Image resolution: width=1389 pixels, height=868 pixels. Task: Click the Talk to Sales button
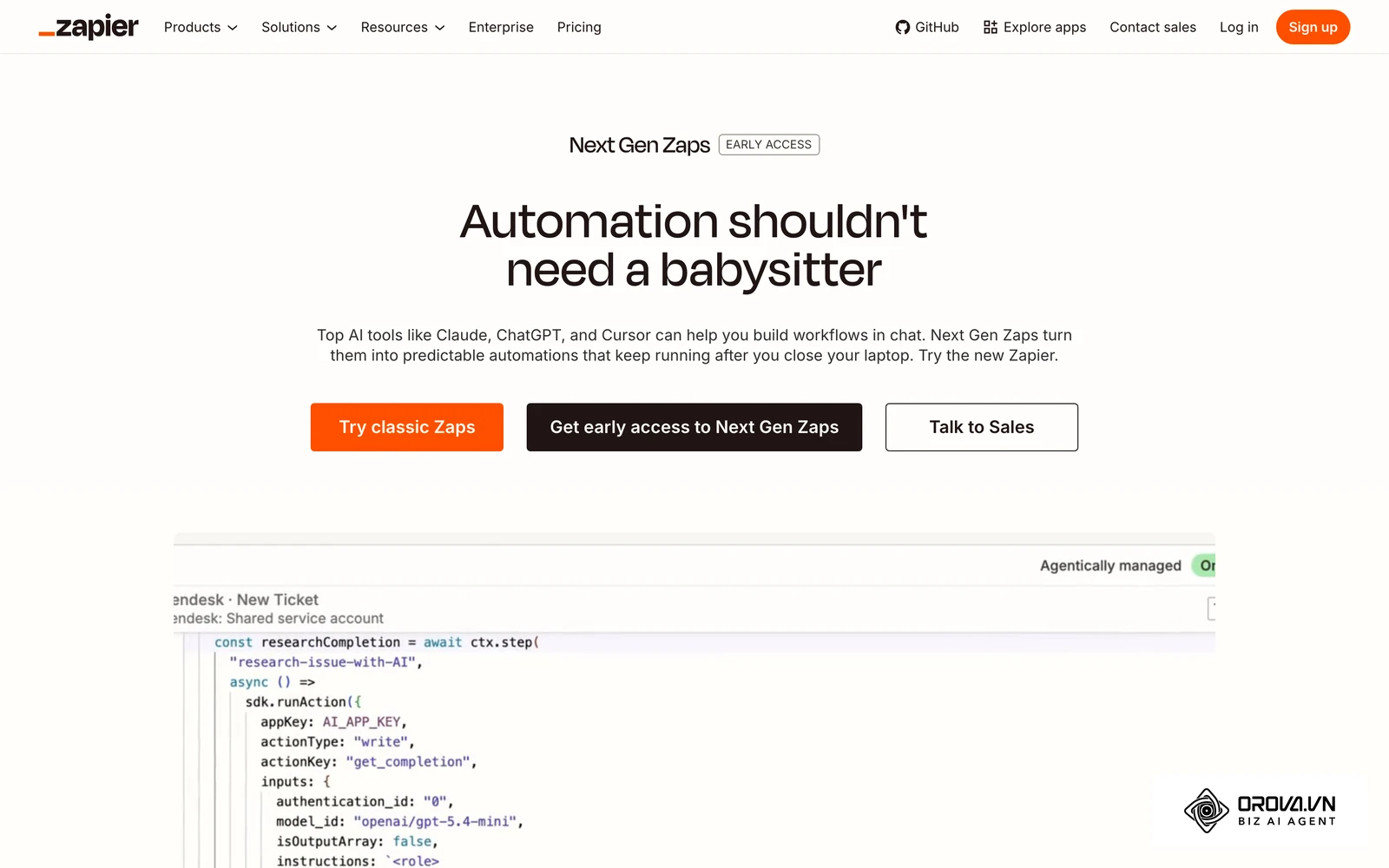(982, 427)
